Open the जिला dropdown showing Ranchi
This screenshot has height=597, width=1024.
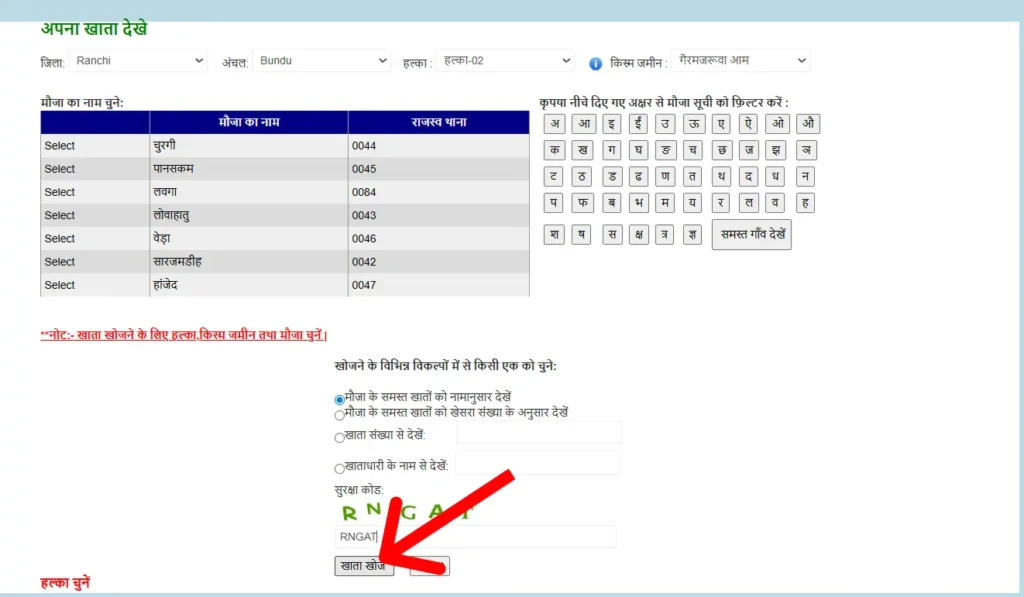point(138,61)
